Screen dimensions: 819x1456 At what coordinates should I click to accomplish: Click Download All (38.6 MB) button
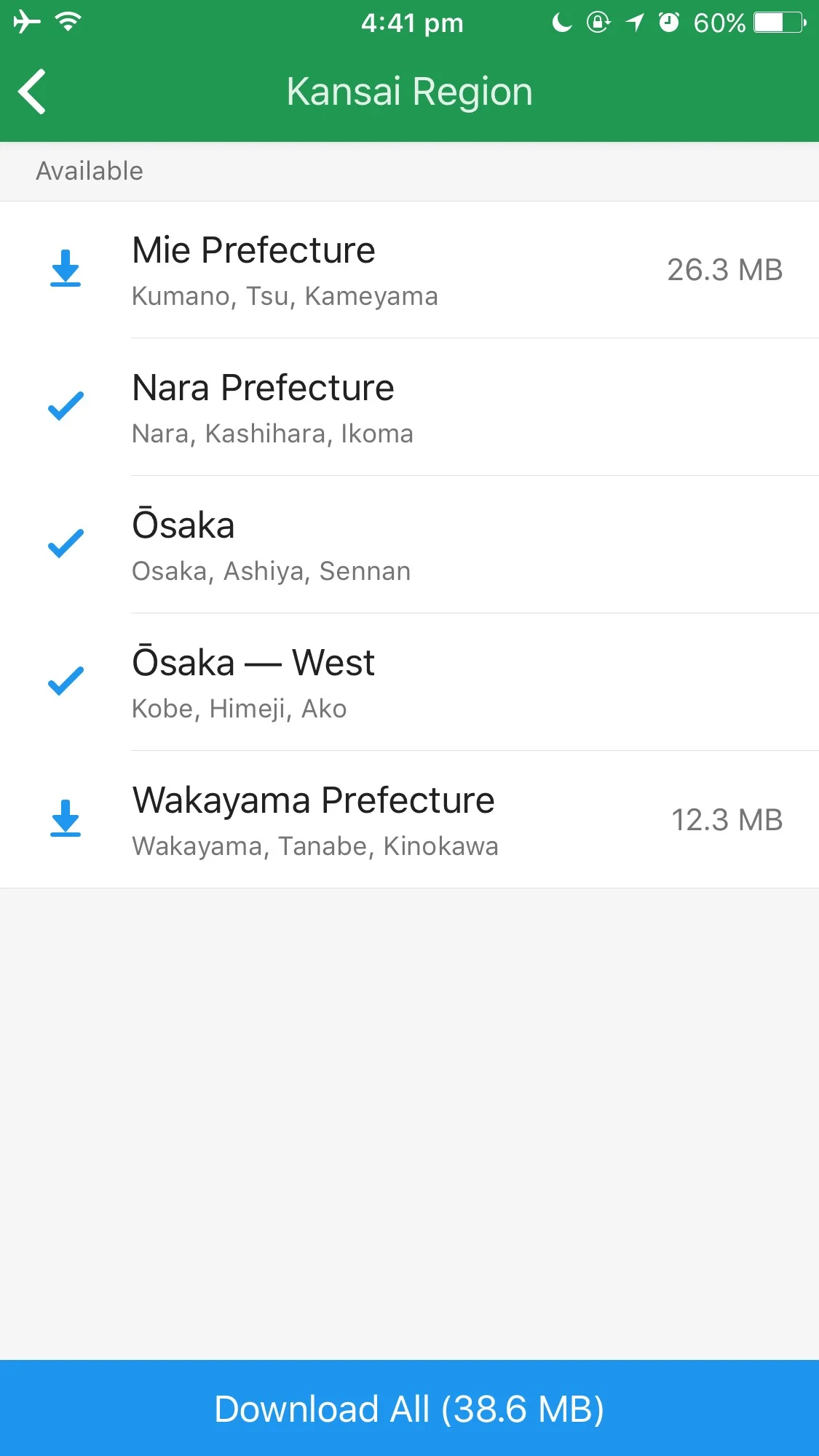[409, 1408]
